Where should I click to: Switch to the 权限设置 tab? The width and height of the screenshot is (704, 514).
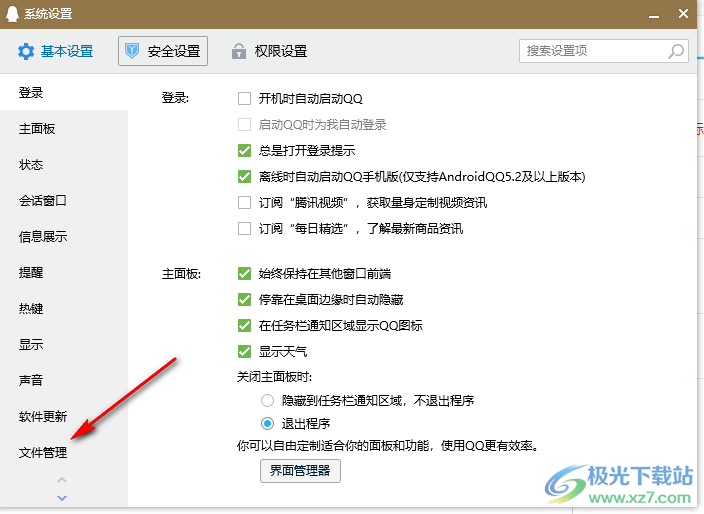(269, 51)
